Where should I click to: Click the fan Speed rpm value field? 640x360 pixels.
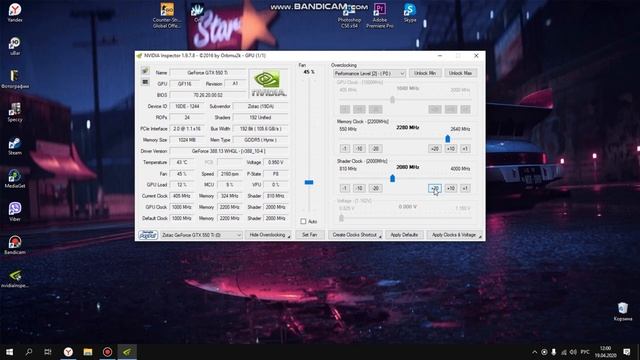pyautogui.click(x=230, y=174)
